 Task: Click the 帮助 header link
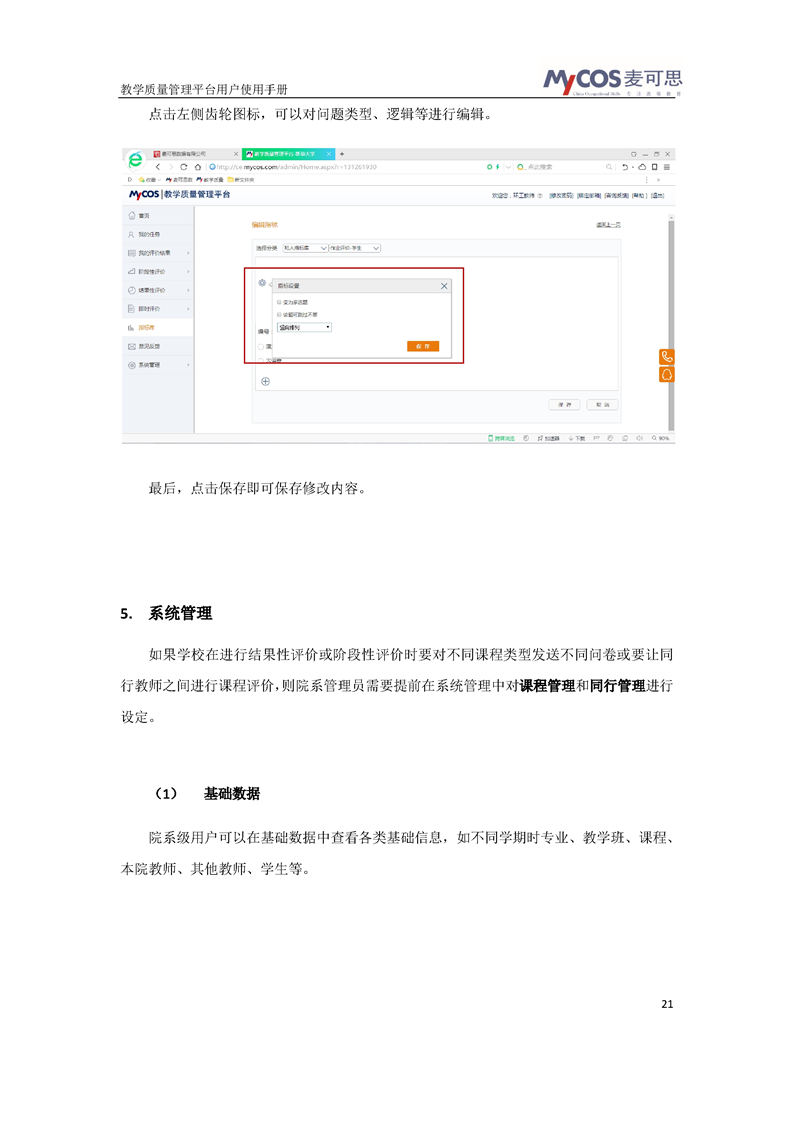click(x=638, y=195)
